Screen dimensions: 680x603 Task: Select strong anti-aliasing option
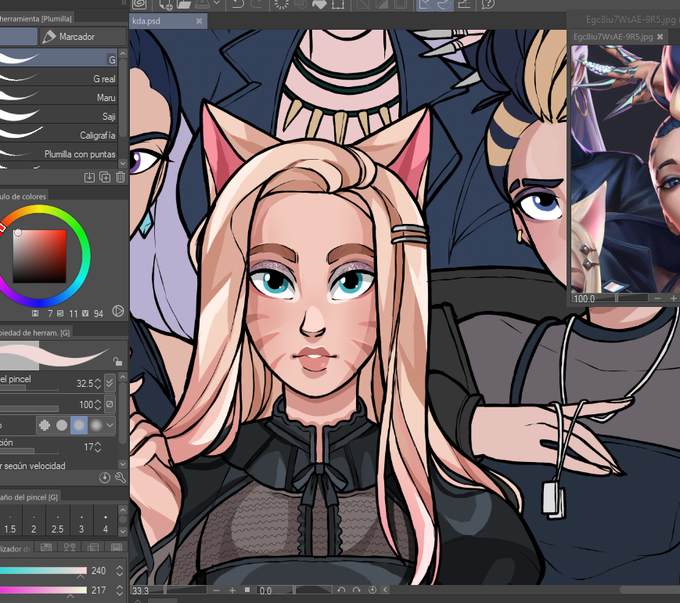(x=96, y=425)
